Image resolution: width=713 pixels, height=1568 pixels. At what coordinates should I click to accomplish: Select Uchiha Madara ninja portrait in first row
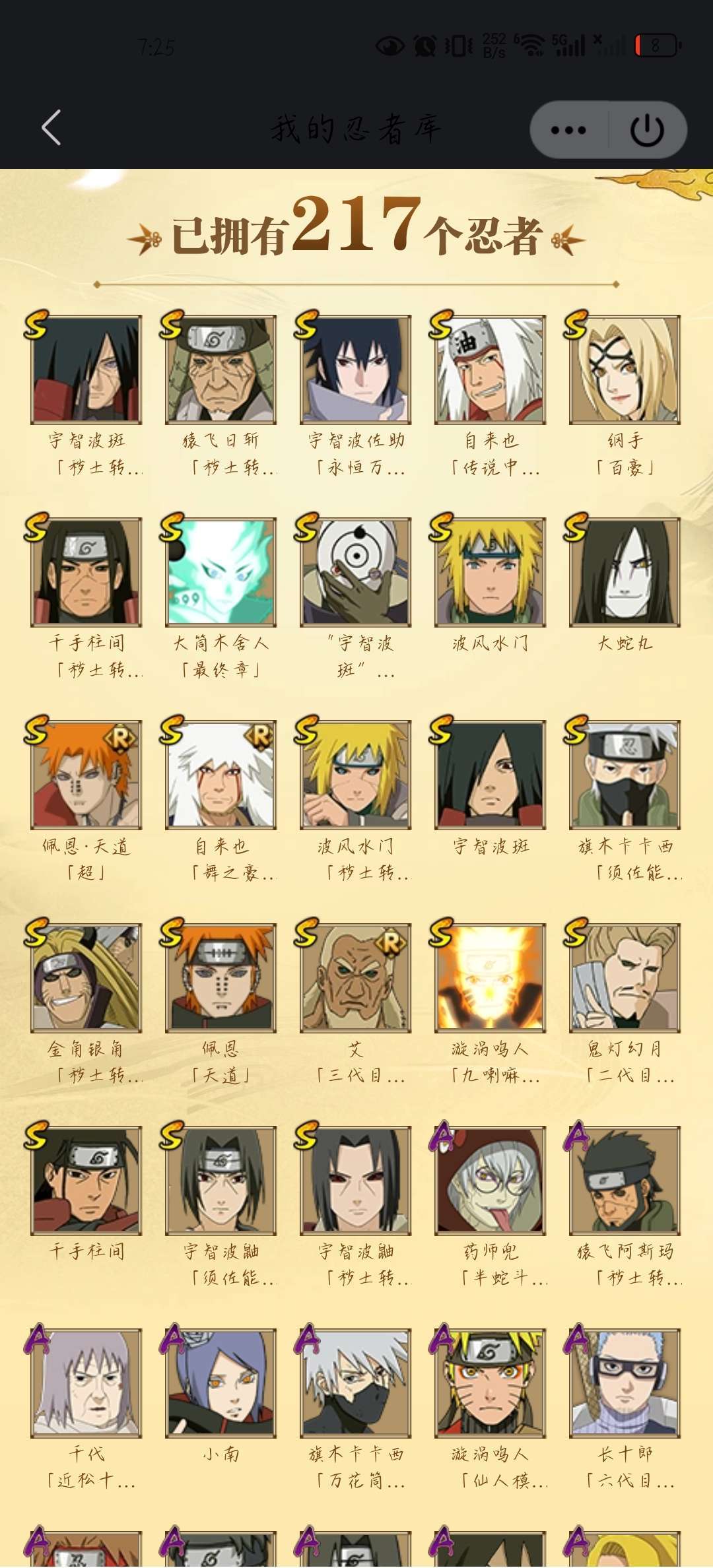pyautogui.click(x=86, y=370)
